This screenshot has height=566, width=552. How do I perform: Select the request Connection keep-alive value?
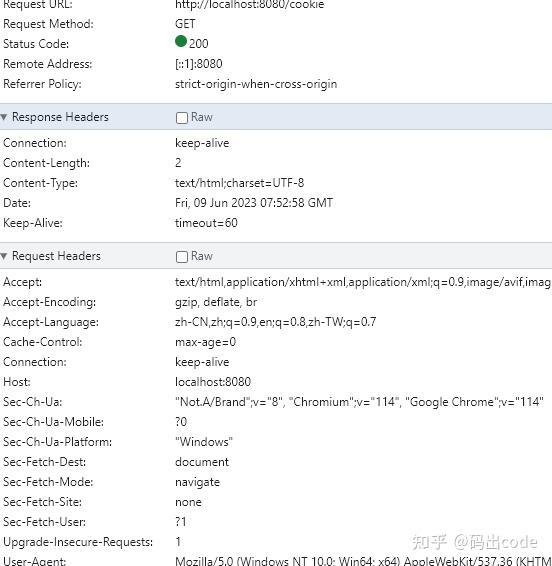202,362
